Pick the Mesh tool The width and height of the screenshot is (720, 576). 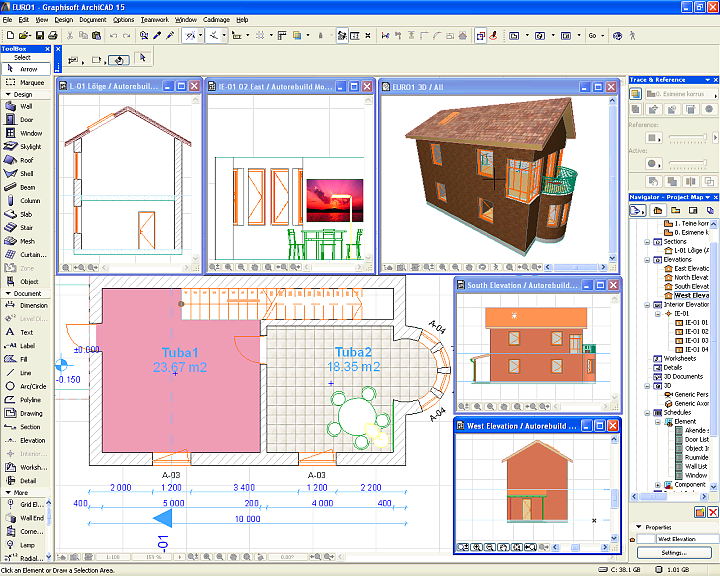pyautogui.click(x=26, y=241)
